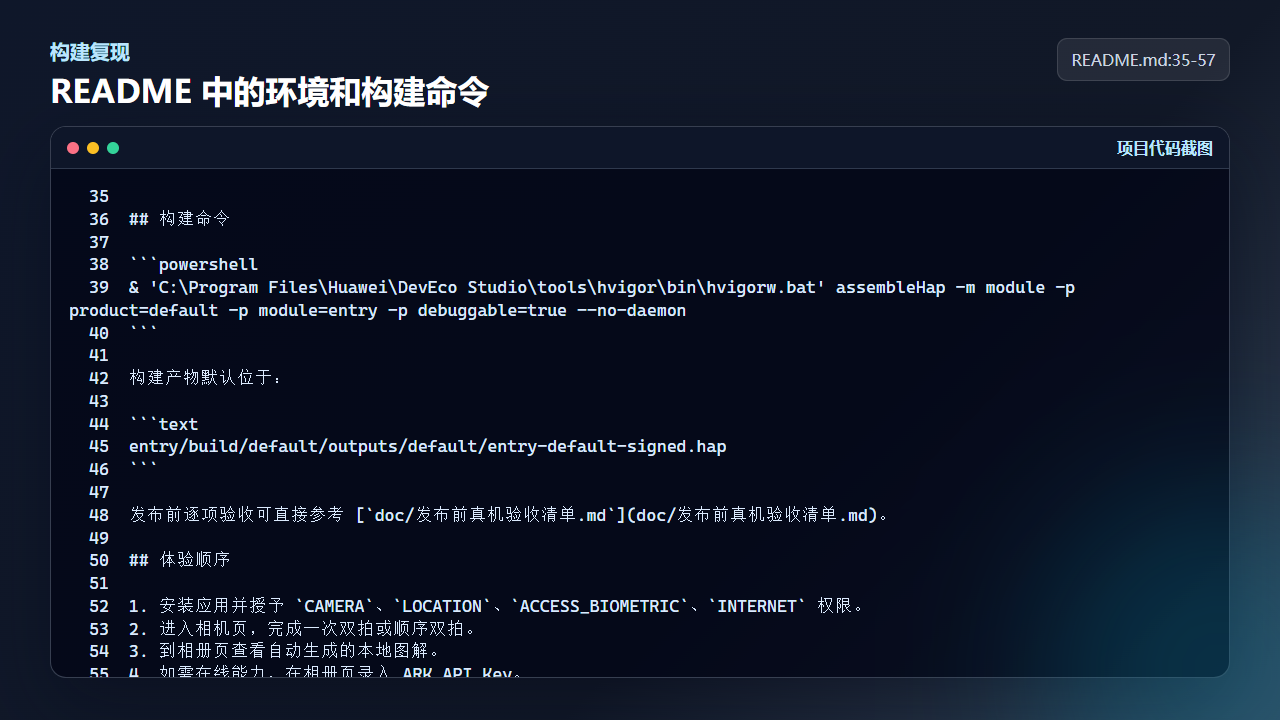Screen dimensions: 1280x720
Task: Click line number 37
Action: (99, 243)
